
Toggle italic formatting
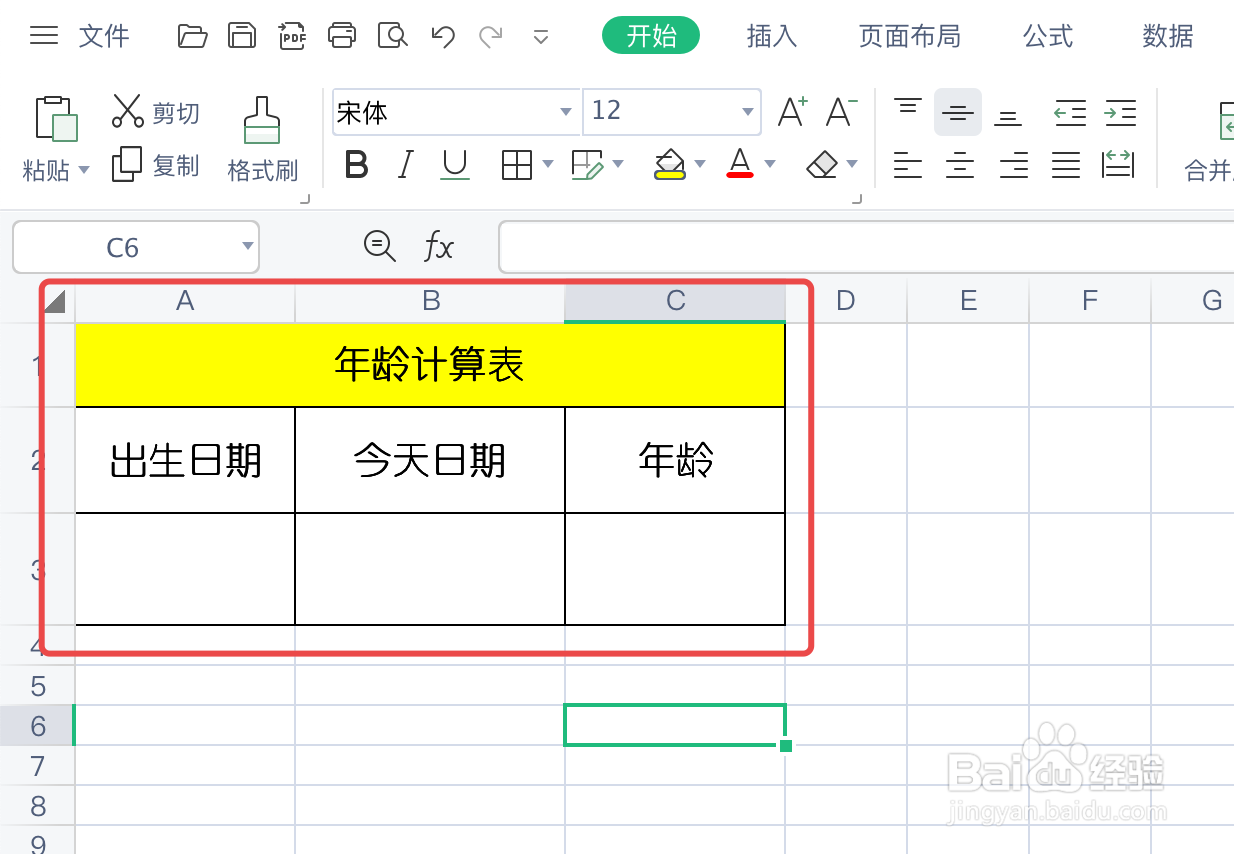[x=404, y=165]
